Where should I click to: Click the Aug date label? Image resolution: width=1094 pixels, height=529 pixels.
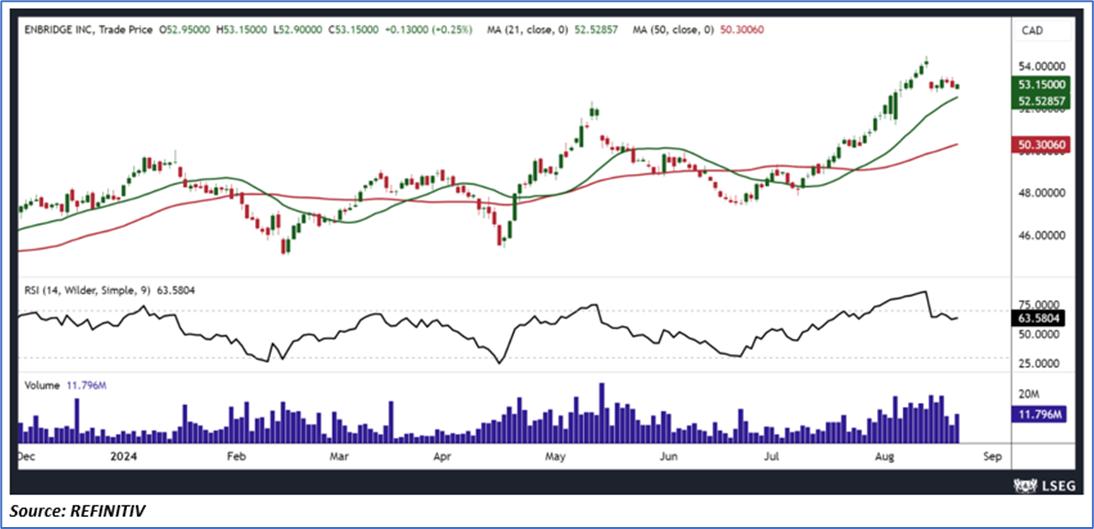coord(885,456)
